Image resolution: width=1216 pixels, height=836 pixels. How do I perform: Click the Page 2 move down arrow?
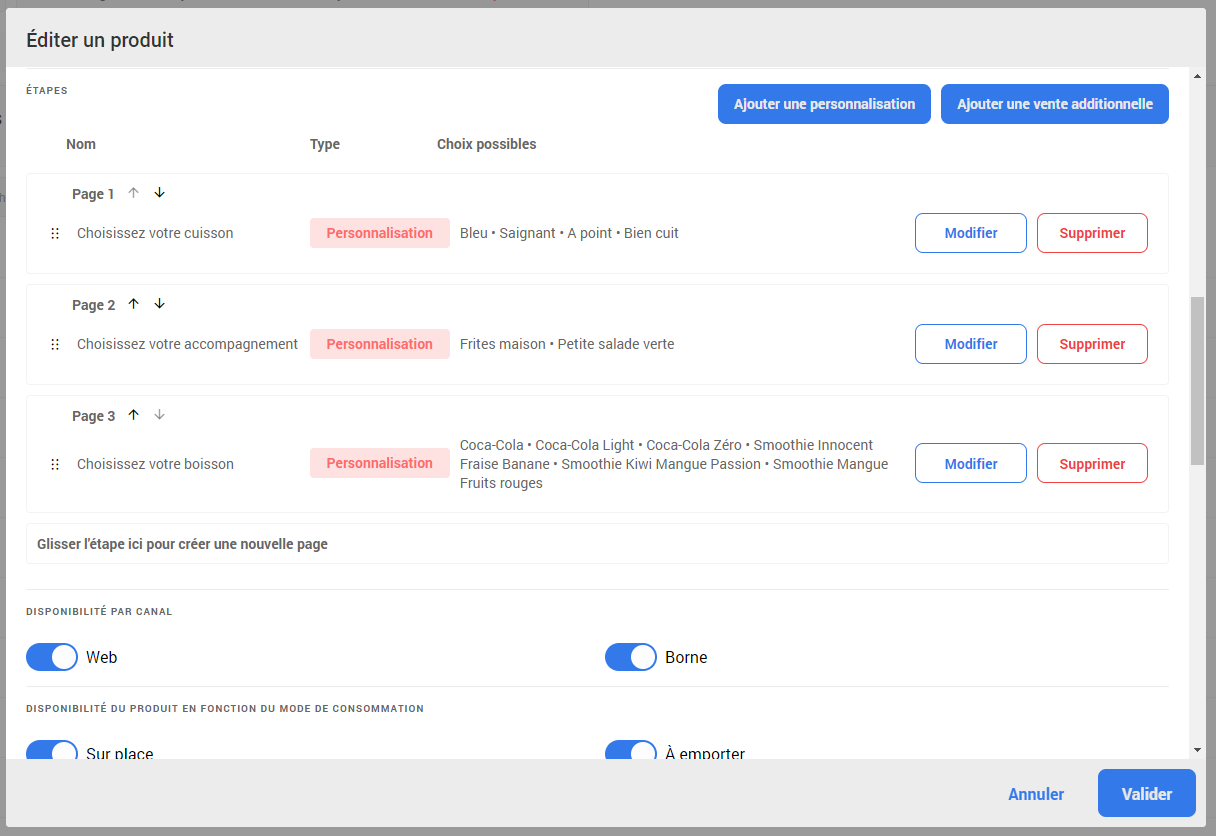point(159,304)
